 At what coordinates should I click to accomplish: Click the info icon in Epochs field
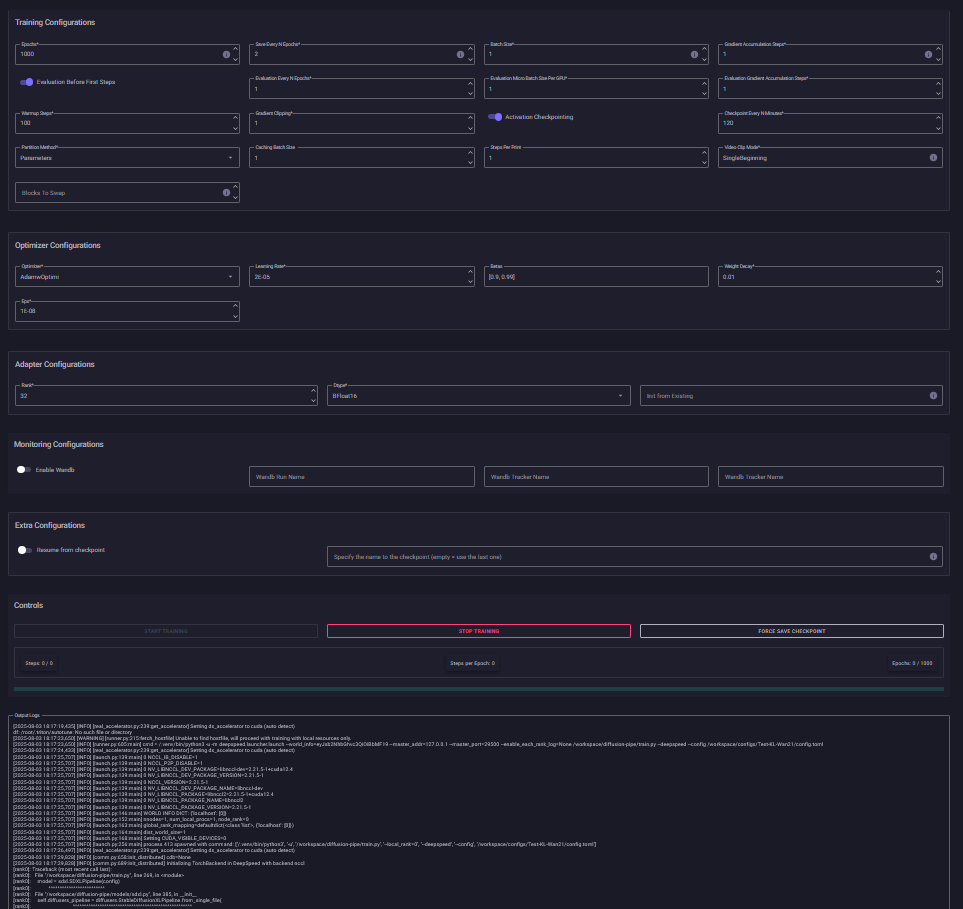click(226, 55)
